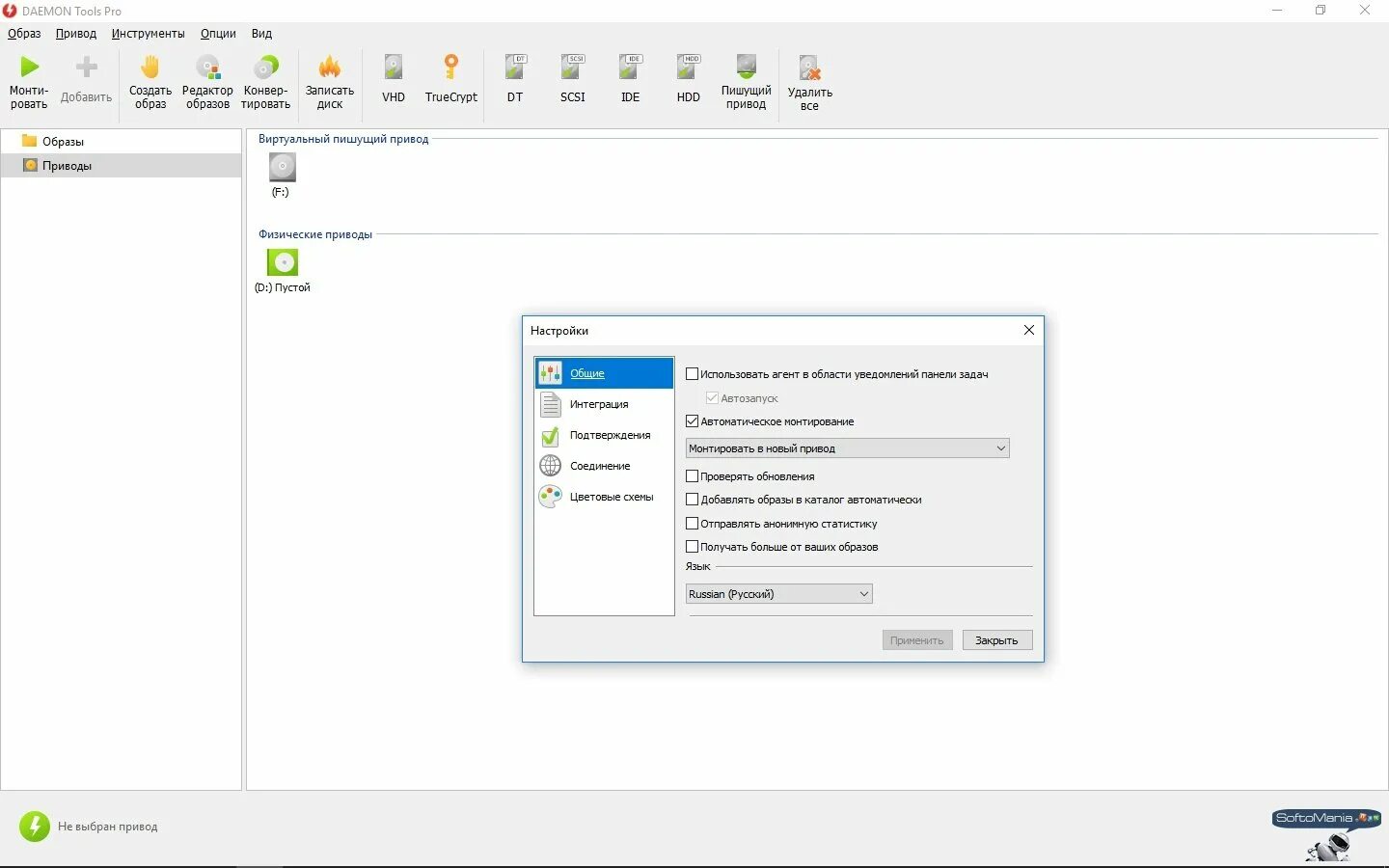The width and height of the screenshot is (1389, 868).
Task: Toggle the Автозапуск checkbox
Action: click(712, 397)
